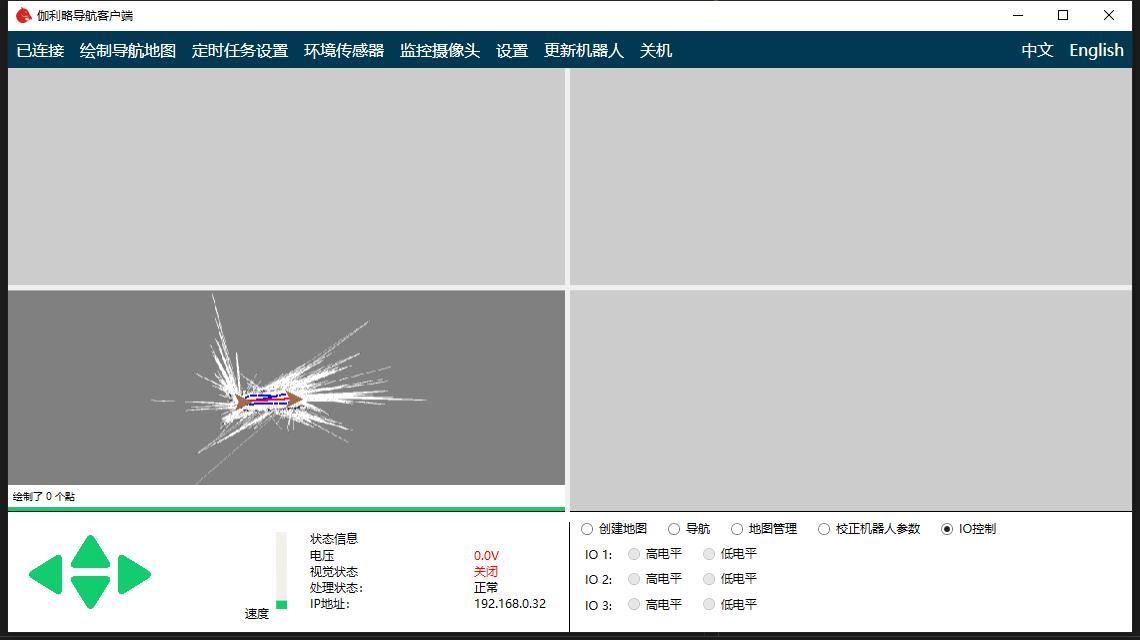Adjust the 速度 speed slider bar
The image size is (1140, 640).
281,570
